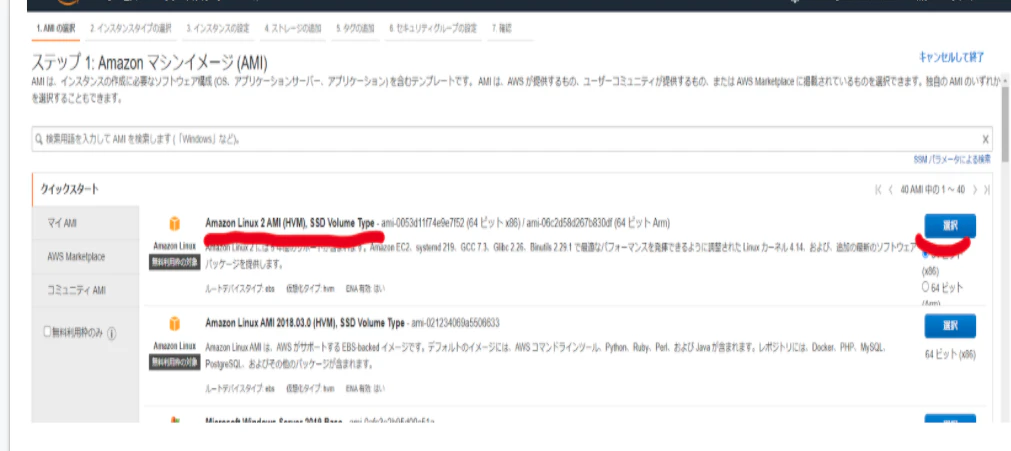Open step tab 1. AMI の選択
1011x451 pixels.
pyautogui.click(x=56, y=28)
